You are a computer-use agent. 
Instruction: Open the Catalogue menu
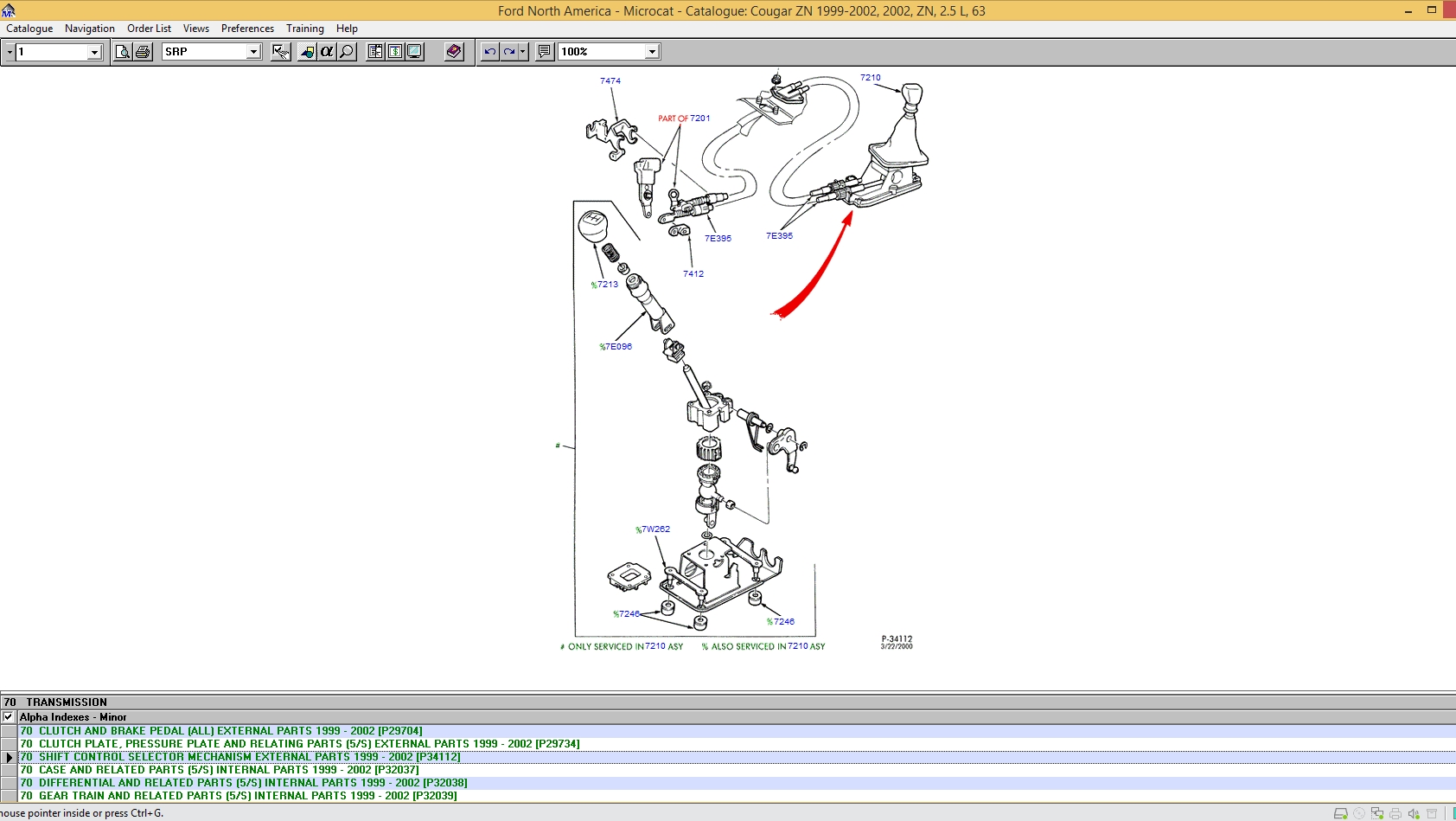click(x=29, y=29)
